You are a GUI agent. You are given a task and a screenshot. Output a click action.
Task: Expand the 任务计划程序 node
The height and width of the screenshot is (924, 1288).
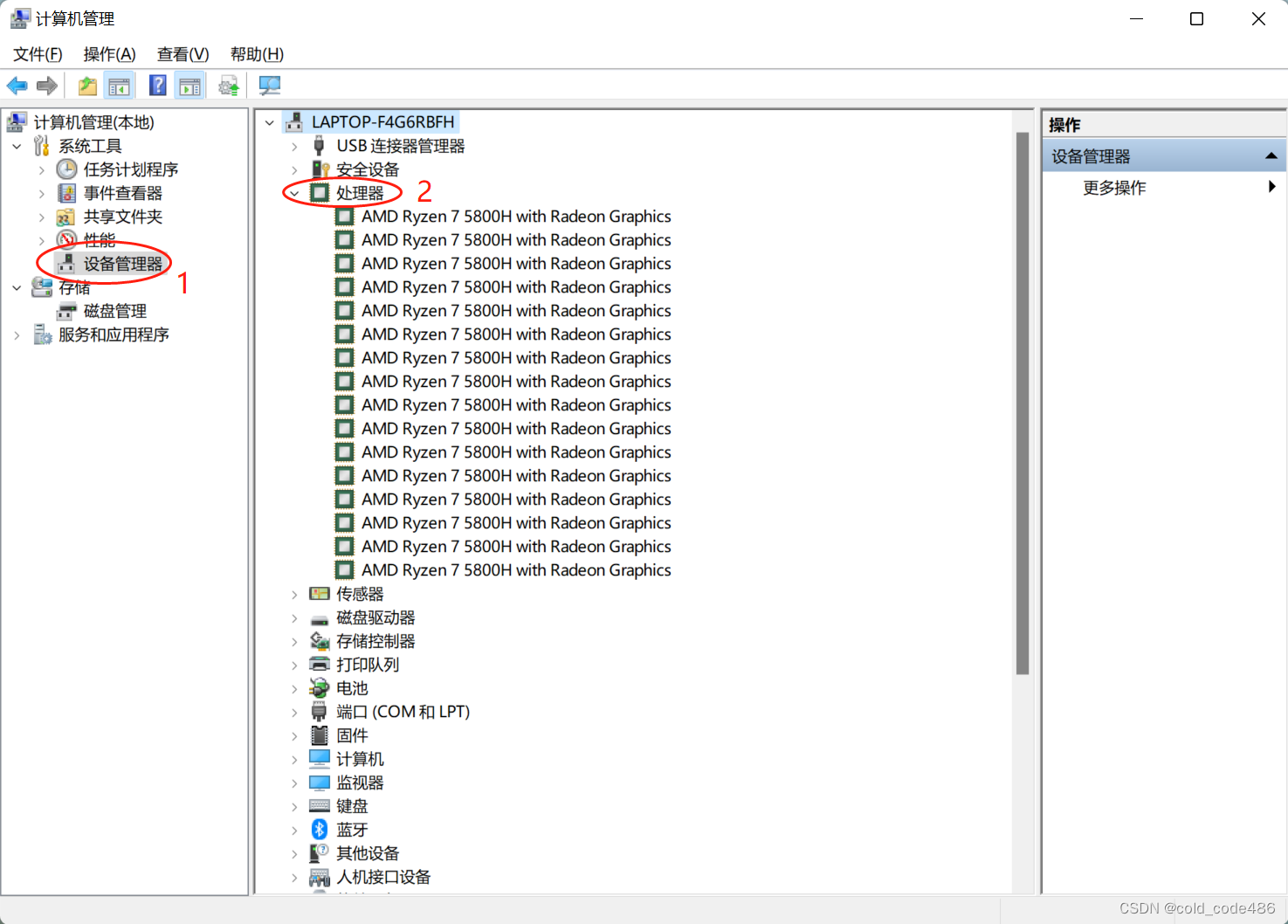[41, 169]
